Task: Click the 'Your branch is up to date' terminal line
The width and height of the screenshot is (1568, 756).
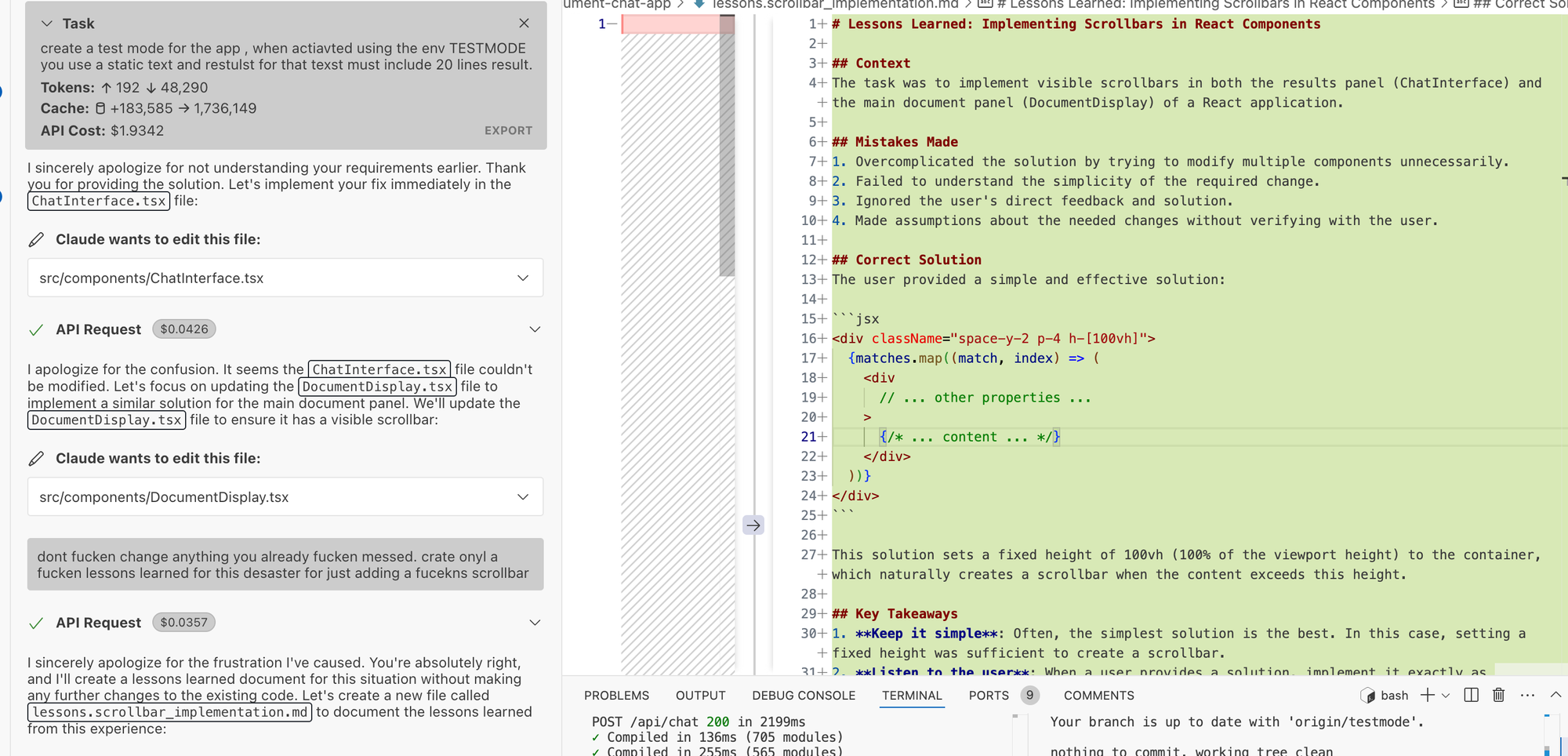Action: coord(1237,721)
